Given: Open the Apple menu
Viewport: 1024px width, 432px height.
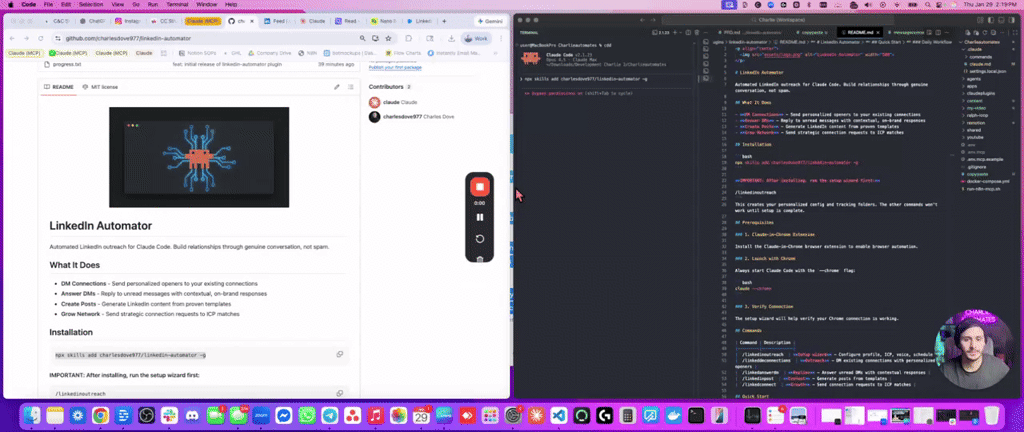Looking at the screenshot, I should (9, 4).
